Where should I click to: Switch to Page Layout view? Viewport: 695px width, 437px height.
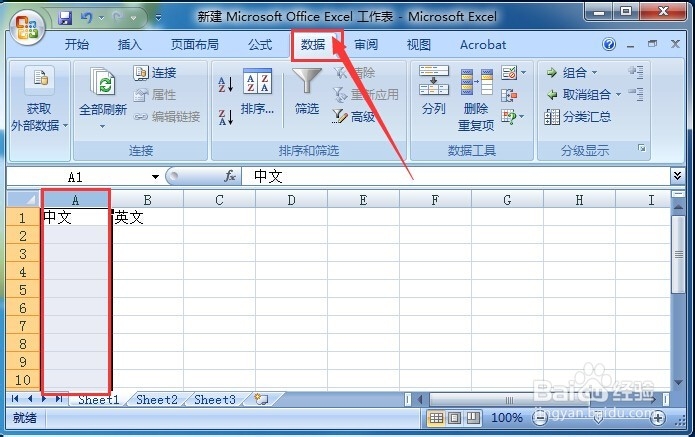(455, 418)
